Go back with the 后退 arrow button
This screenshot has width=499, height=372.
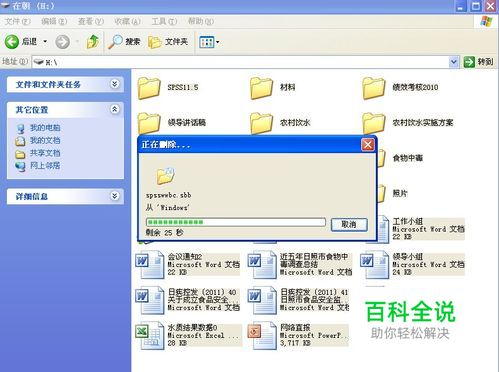(21, 42)
